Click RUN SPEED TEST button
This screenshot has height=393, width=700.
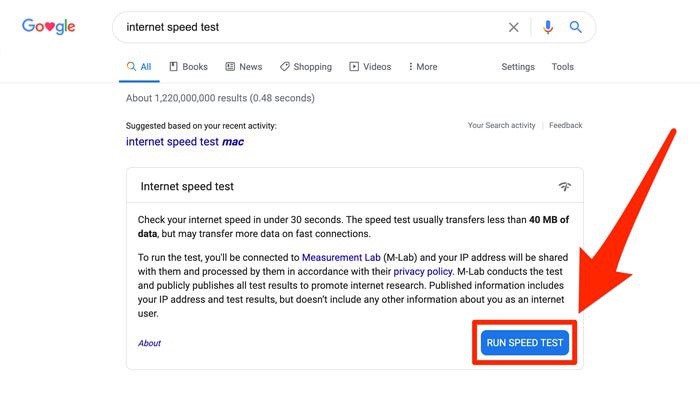(x=525, y=343)
